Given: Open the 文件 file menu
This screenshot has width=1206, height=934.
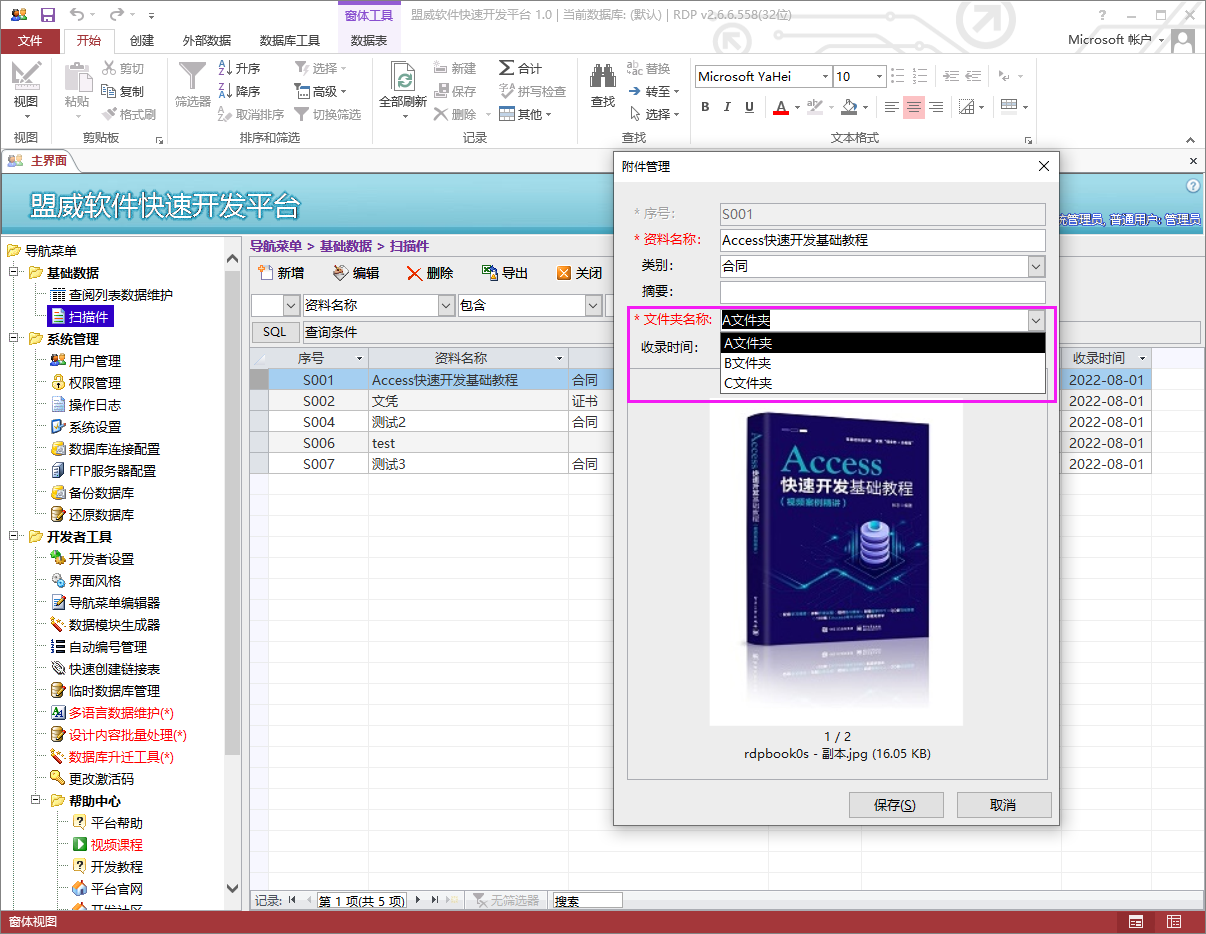Looking at the screenshot, I should tap(30, 40).
